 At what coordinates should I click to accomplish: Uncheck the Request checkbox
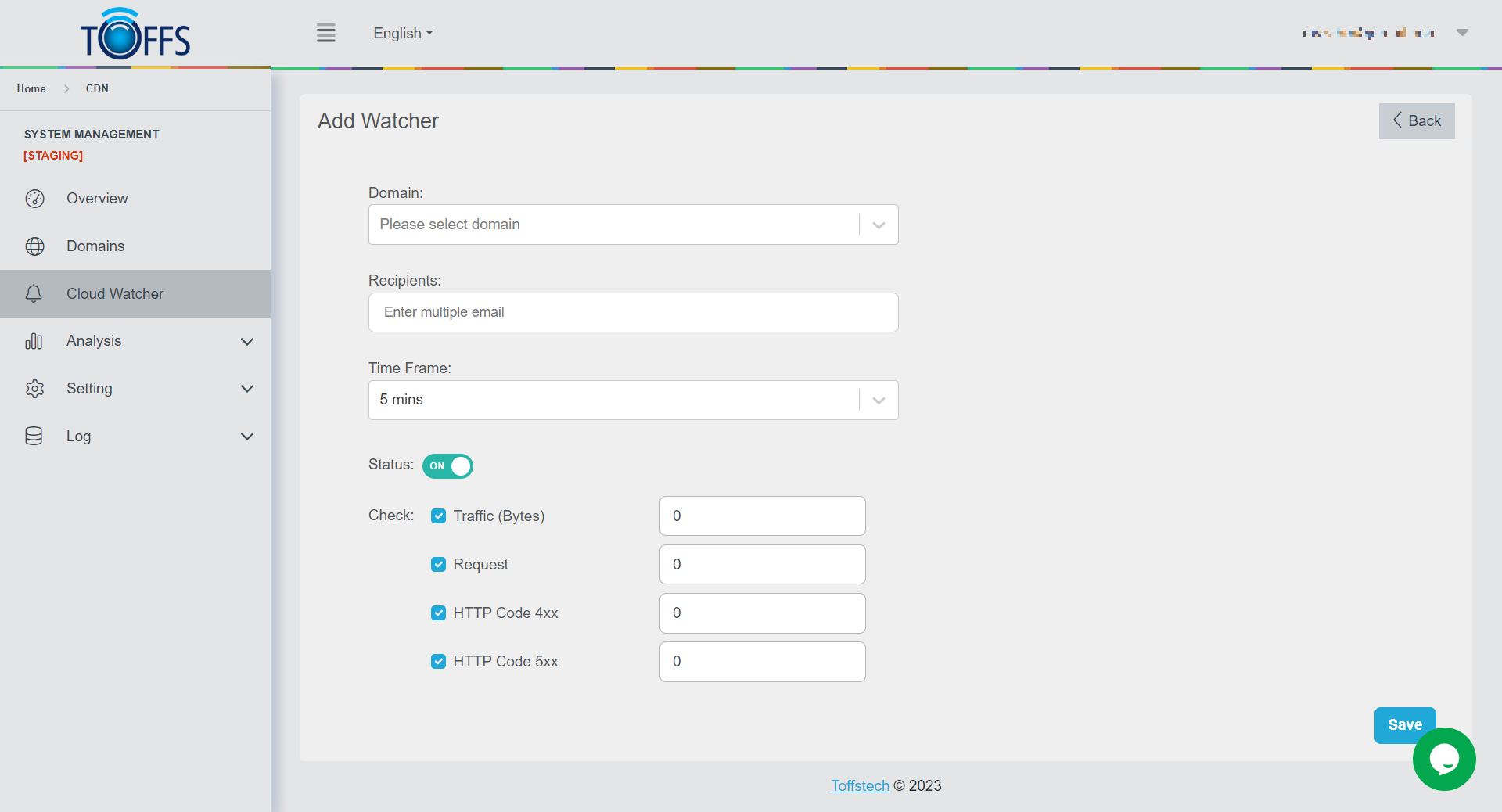(x=439, y=565)
